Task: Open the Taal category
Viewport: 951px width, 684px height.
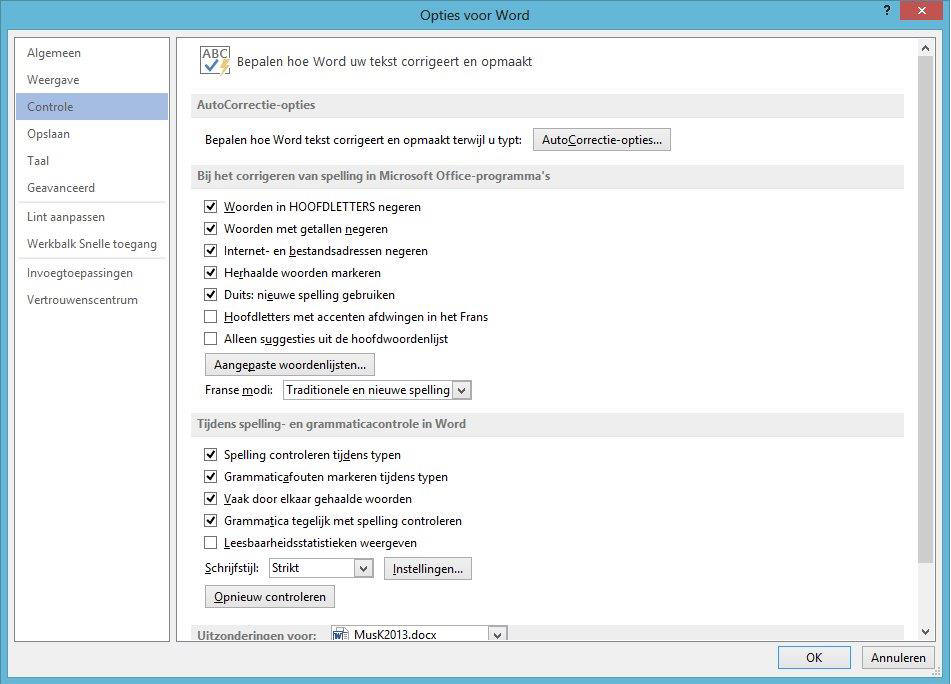Action: pos(92,161)
